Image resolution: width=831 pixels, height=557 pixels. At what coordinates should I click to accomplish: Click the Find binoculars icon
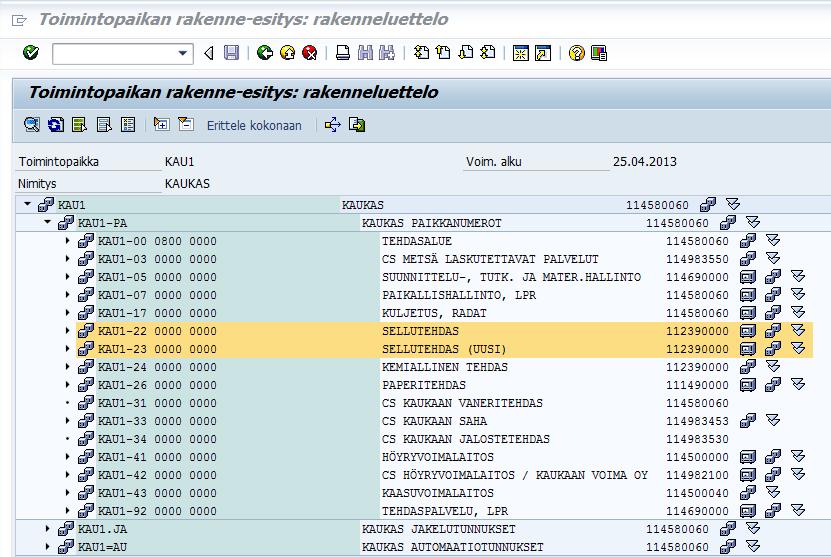point(365,52)
